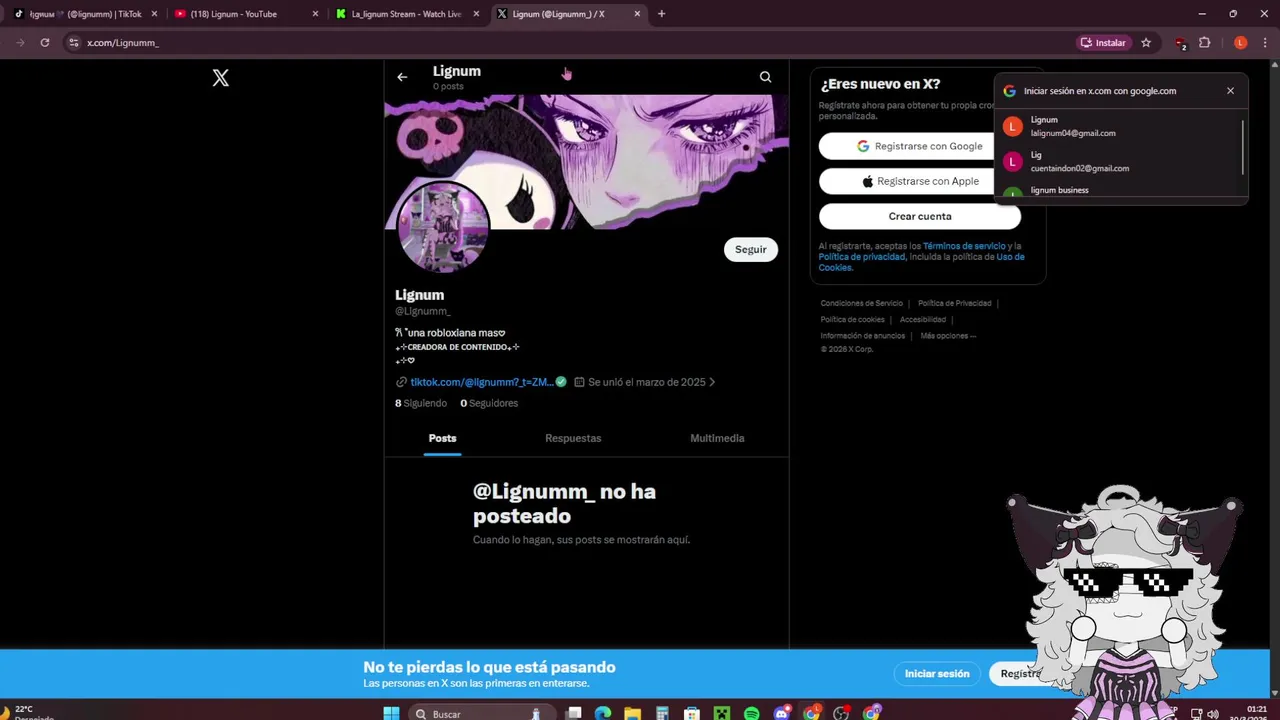Bookmark this page with the star icon
Image resolution: width=1280 pixels, height=720 pixels.
pyautogui.click(x=1146, y=43)
